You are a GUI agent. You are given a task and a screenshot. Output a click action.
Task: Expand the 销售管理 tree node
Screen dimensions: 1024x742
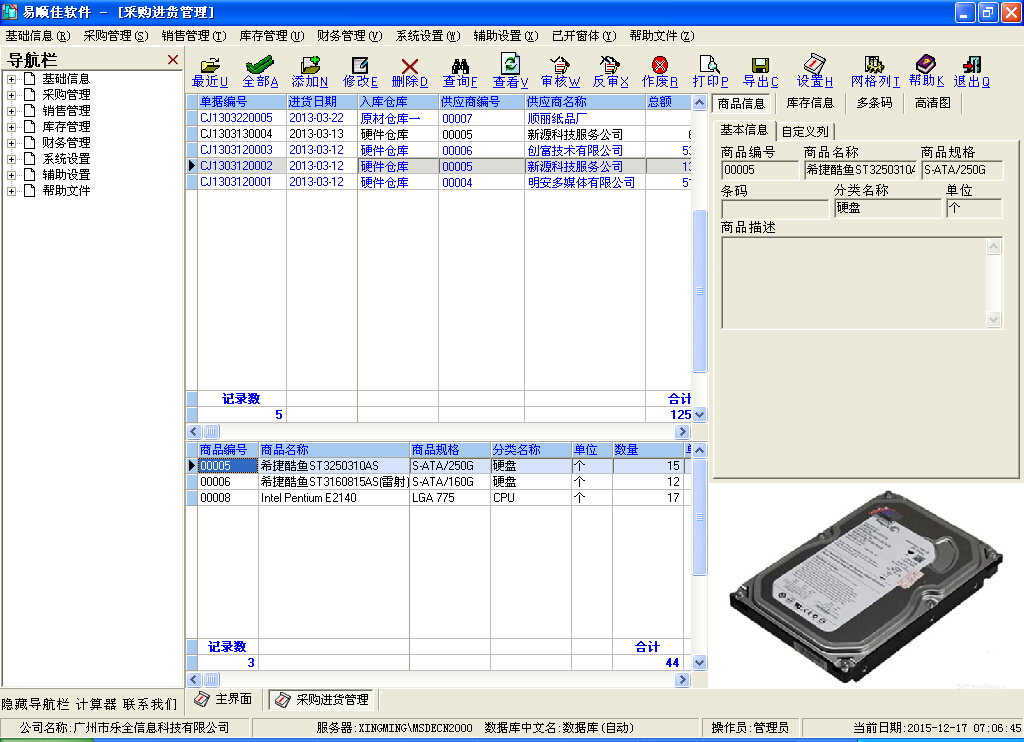point(12,111)
